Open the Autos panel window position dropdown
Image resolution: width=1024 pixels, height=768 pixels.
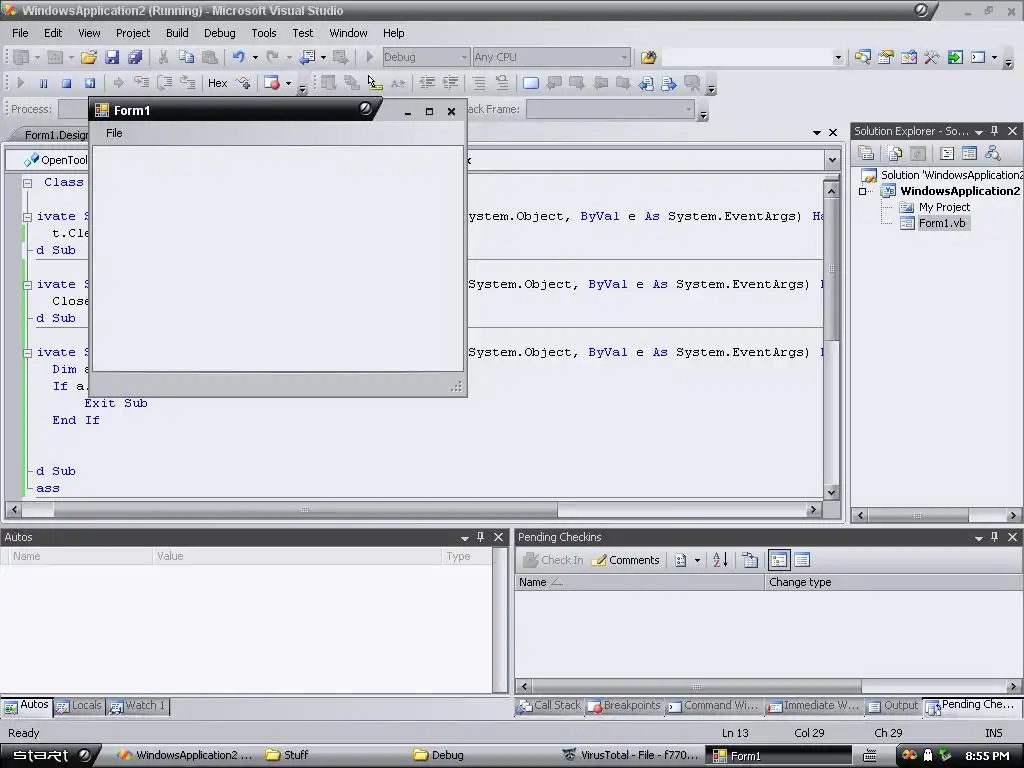click(465, 537)
